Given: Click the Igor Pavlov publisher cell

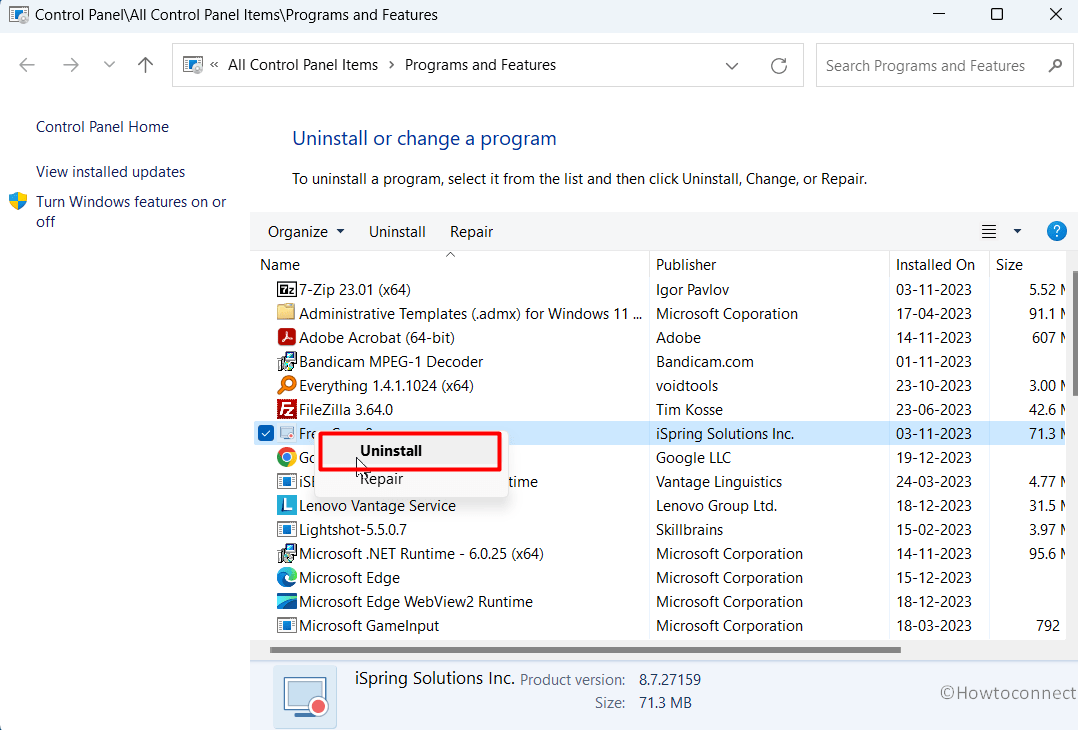Looking at the screenshot, I should click(x=692, y=289).
